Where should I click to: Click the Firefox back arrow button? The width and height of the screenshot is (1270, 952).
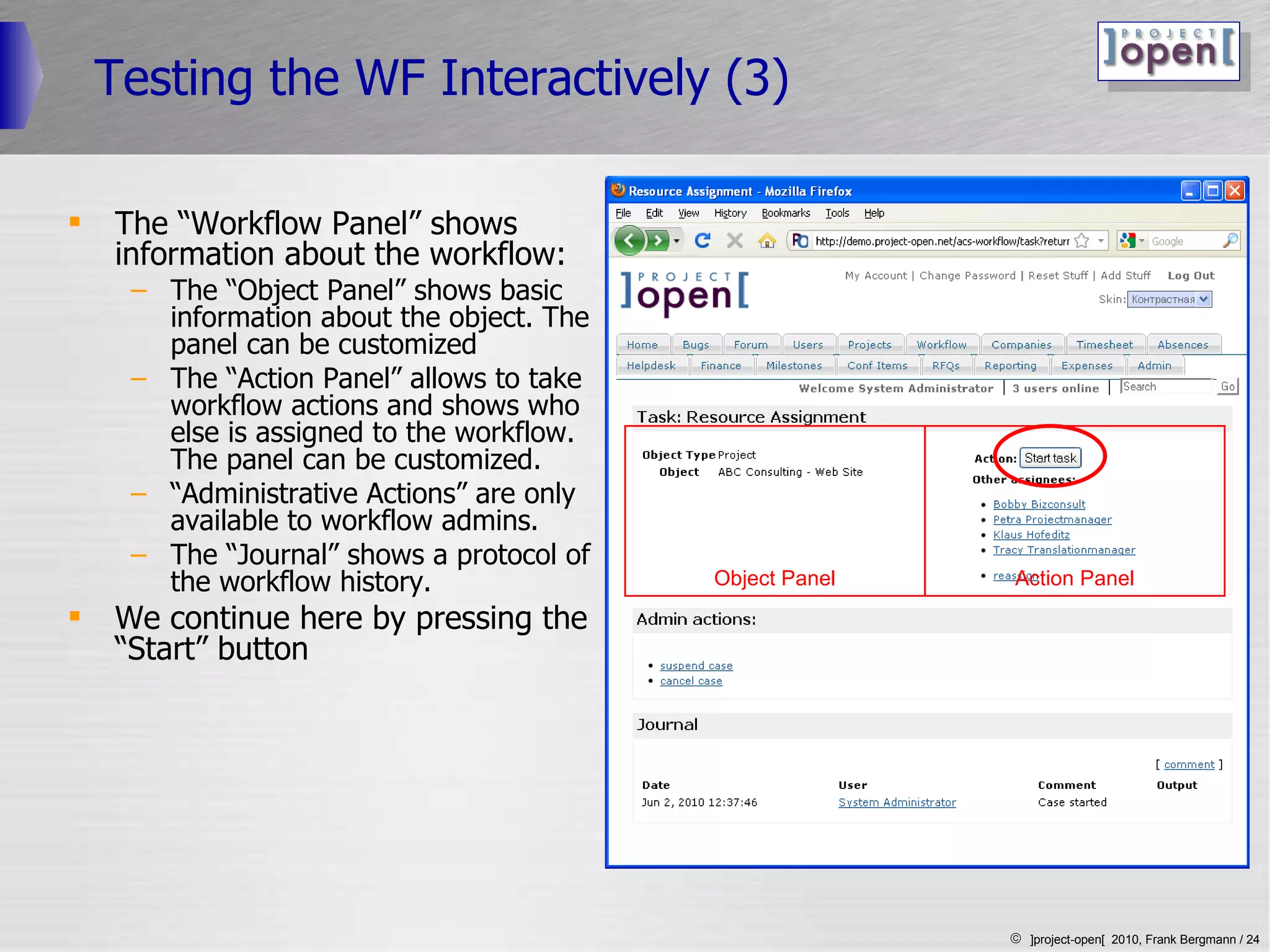629,240
